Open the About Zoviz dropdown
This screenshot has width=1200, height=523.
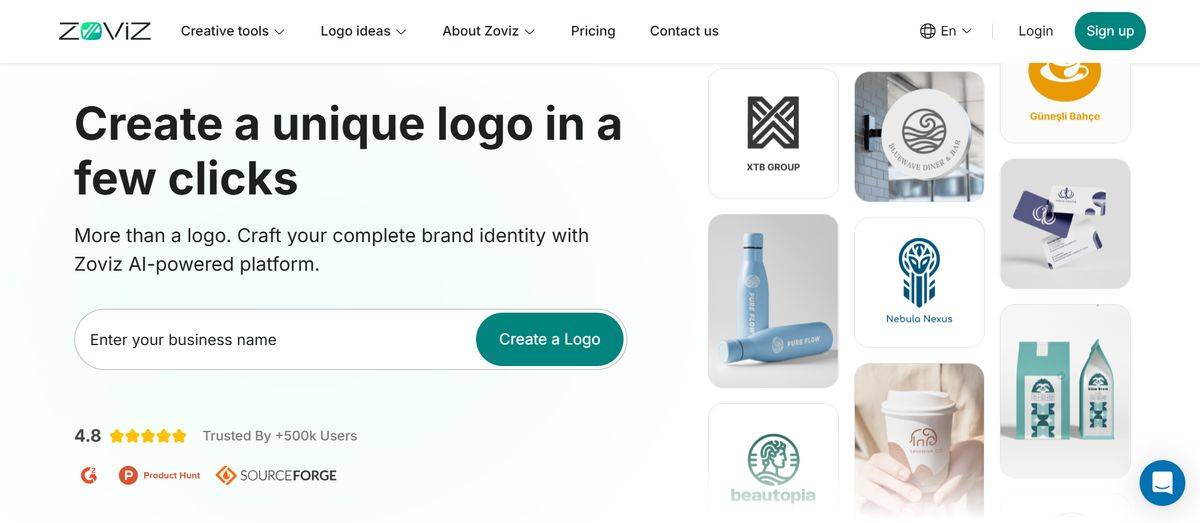point(488,31)
